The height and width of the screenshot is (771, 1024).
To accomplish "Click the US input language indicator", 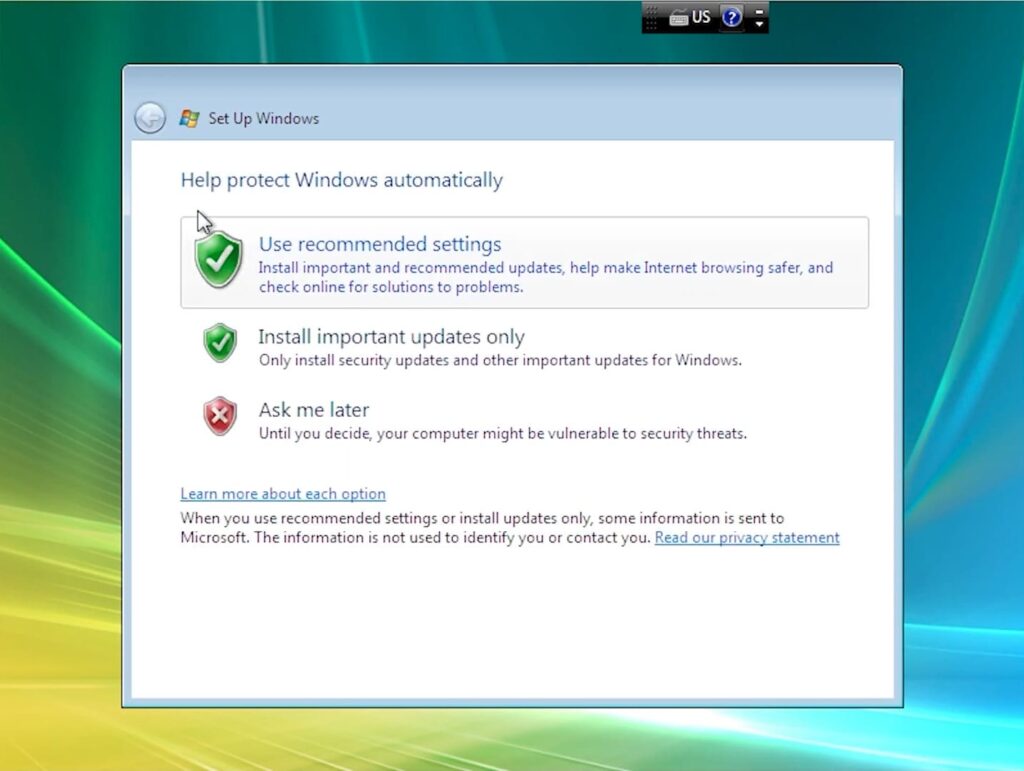I will tap(701, 17).
